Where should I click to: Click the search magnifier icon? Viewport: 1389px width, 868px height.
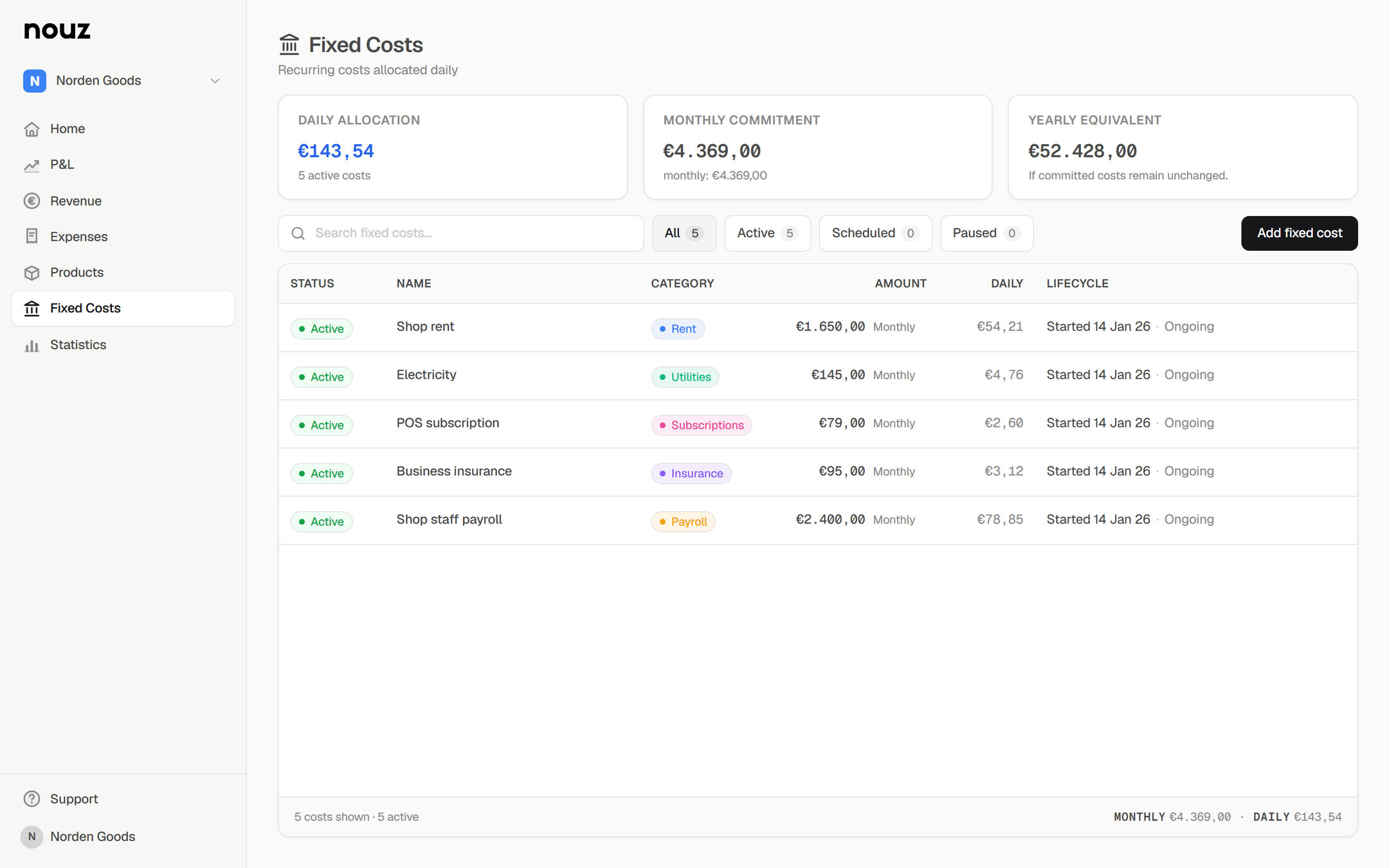298,233
